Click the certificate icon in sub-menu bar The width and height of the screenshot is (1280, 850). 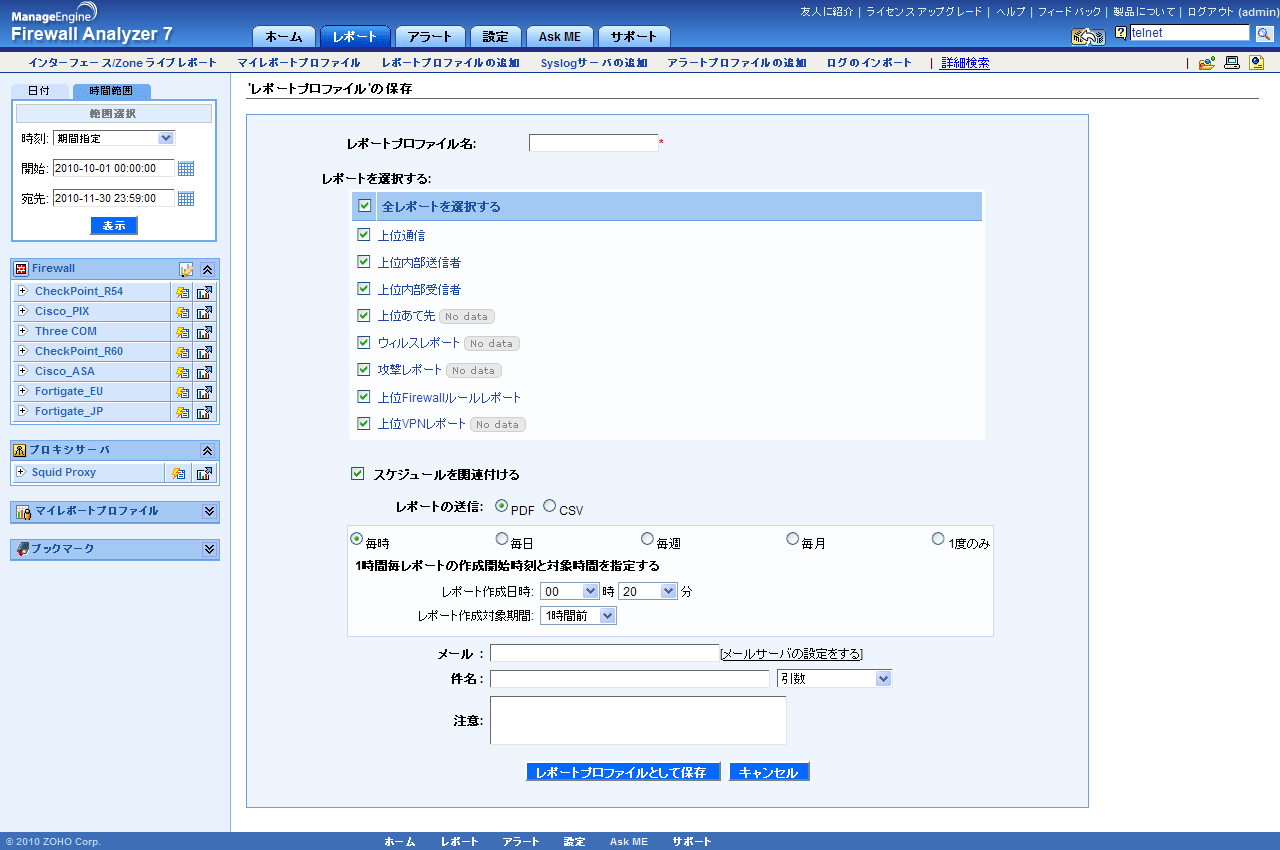tap(1257, 63)
